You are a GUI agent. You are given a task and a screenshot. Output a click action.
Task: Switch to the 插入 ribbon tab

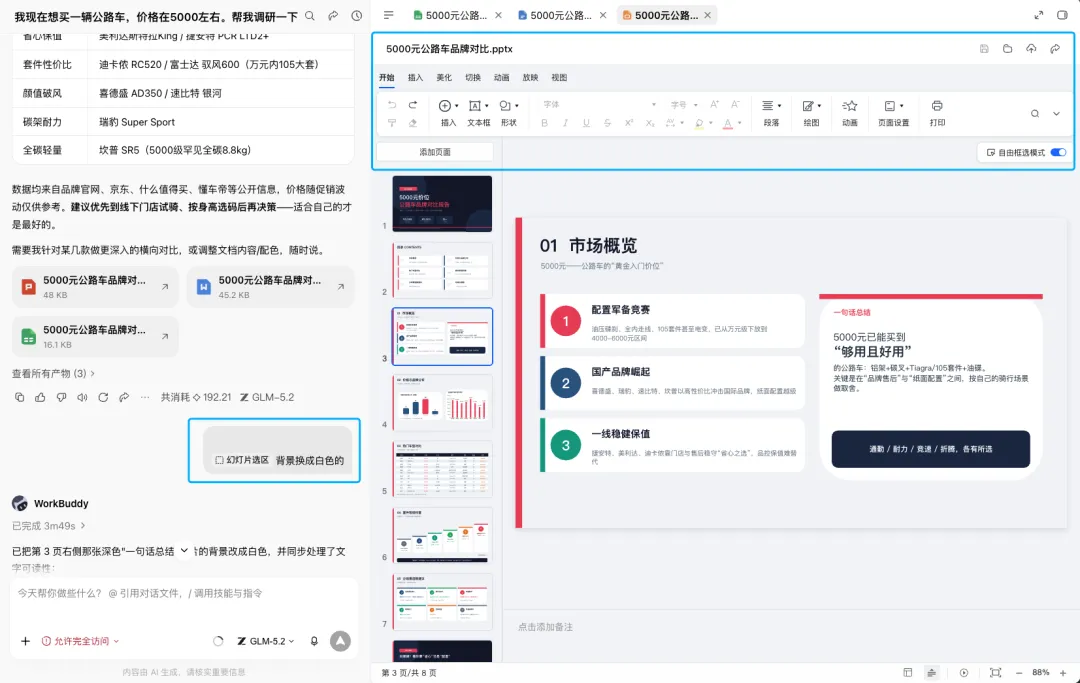point(415,78)
